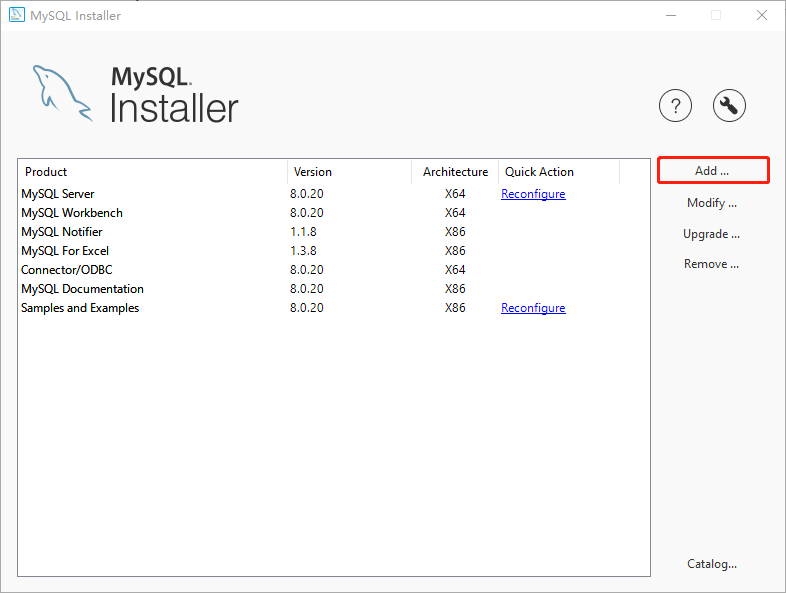Click the Upgrade ... button
786x593 pixels.
[712, 234]
